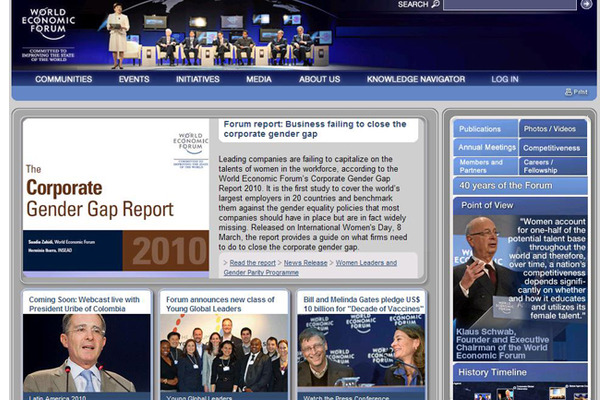Screen dimensions: 610x400
Task: Click the Watch the Press Conference caption
Action: (346, 397)
